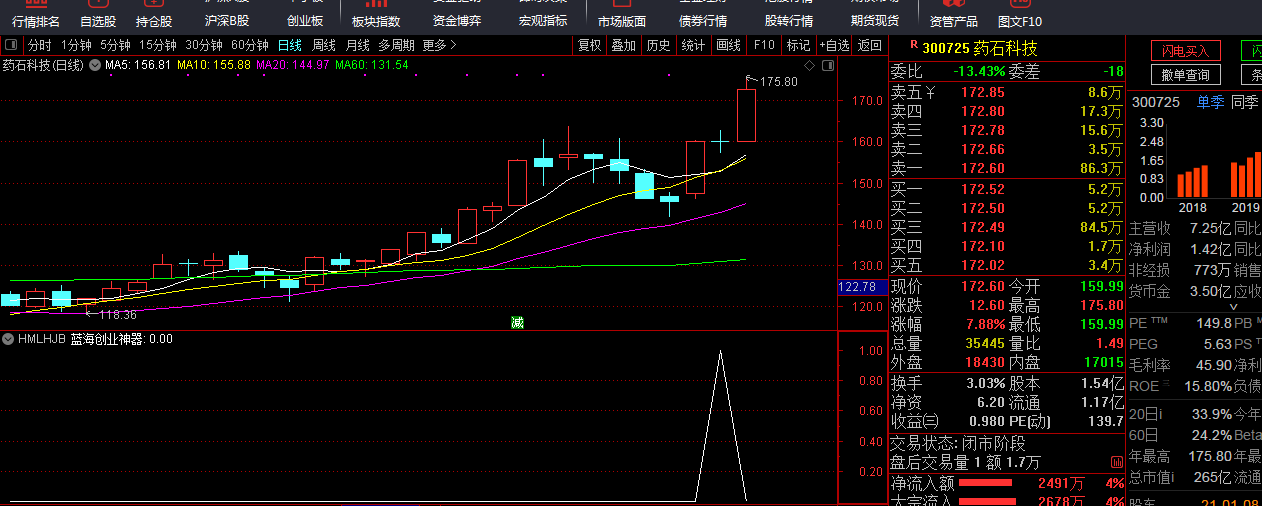
Task: Switch chart period to 周线
Action: (323, 45)
